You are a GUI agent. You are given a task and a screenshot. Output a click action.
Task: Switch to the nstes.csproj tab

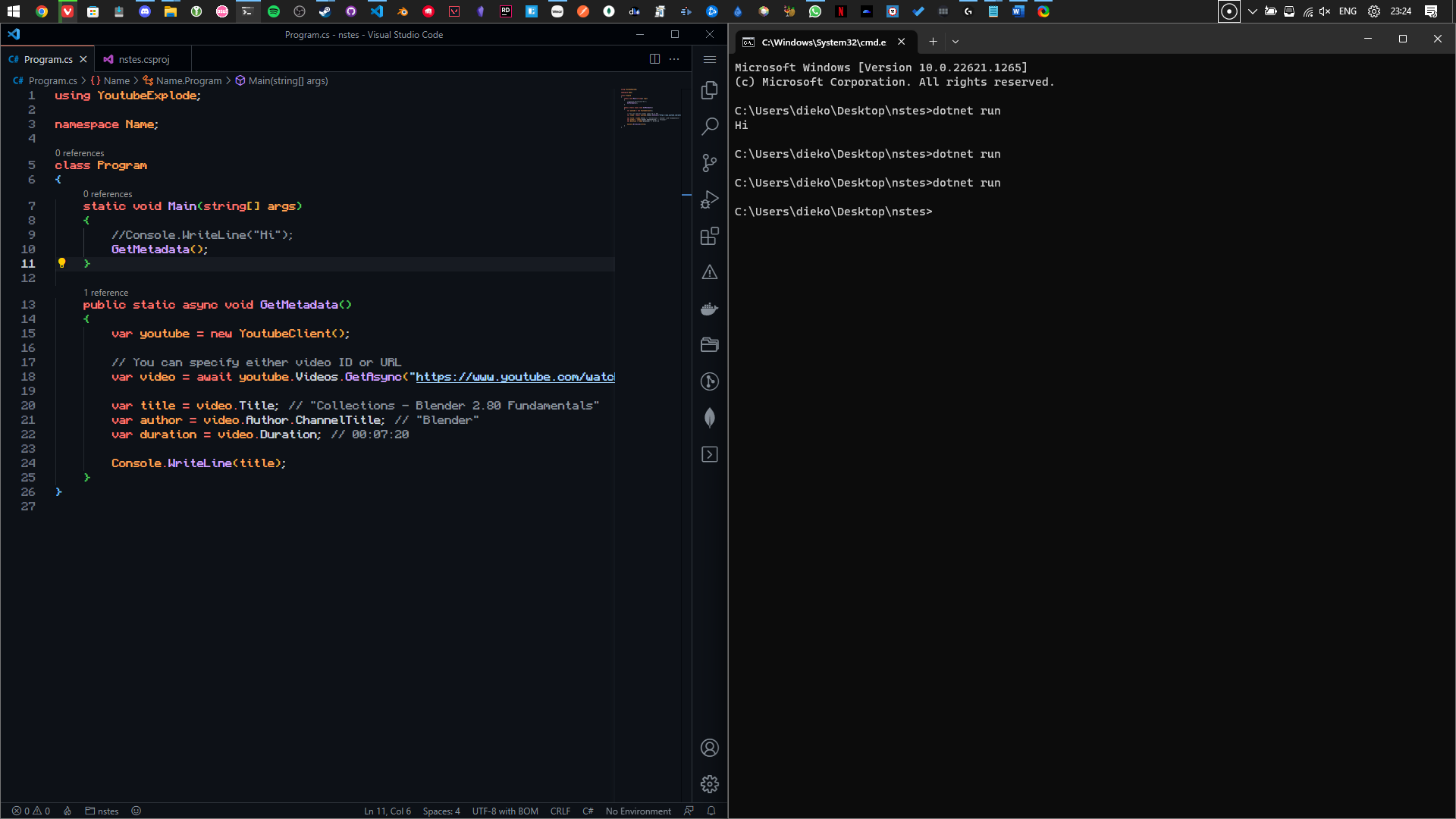[x=143, y=59]
